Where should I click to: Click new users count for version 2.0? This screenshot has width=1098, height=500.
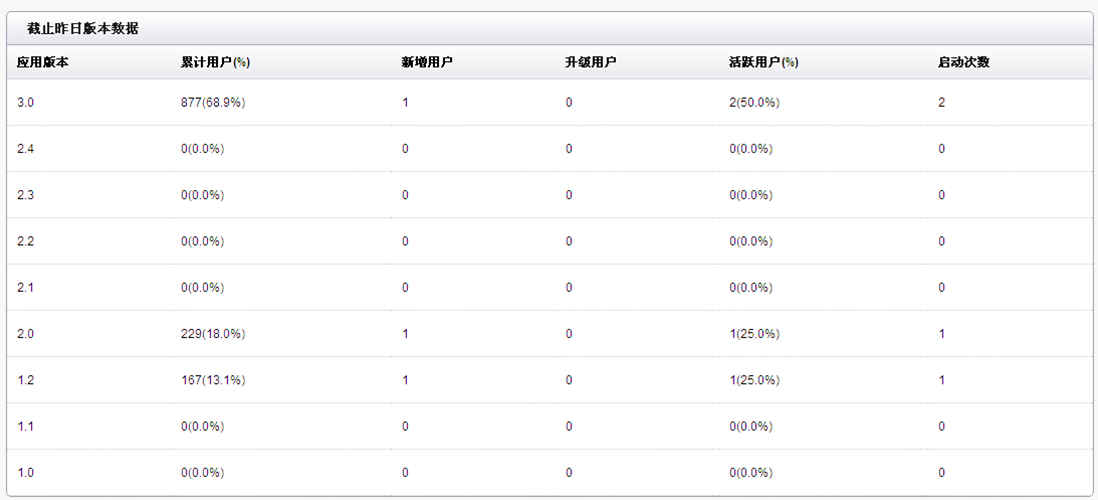(405, 334)
